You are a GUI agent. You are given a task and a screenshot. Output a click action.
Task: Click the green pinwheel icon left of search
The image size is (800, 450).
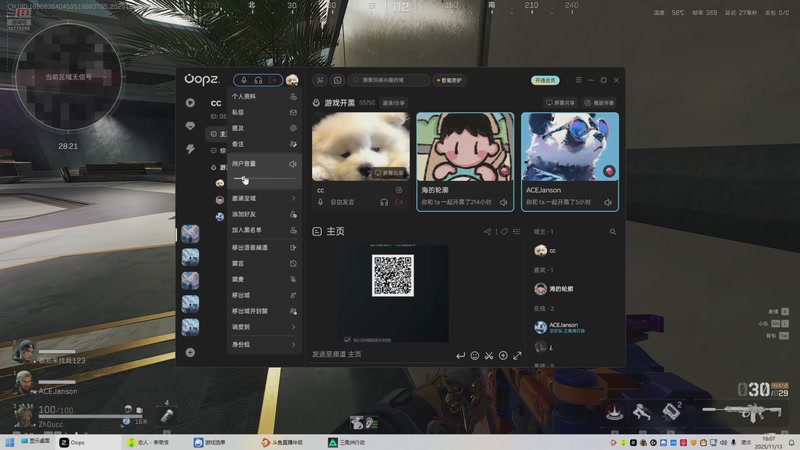tap(320, 80)
